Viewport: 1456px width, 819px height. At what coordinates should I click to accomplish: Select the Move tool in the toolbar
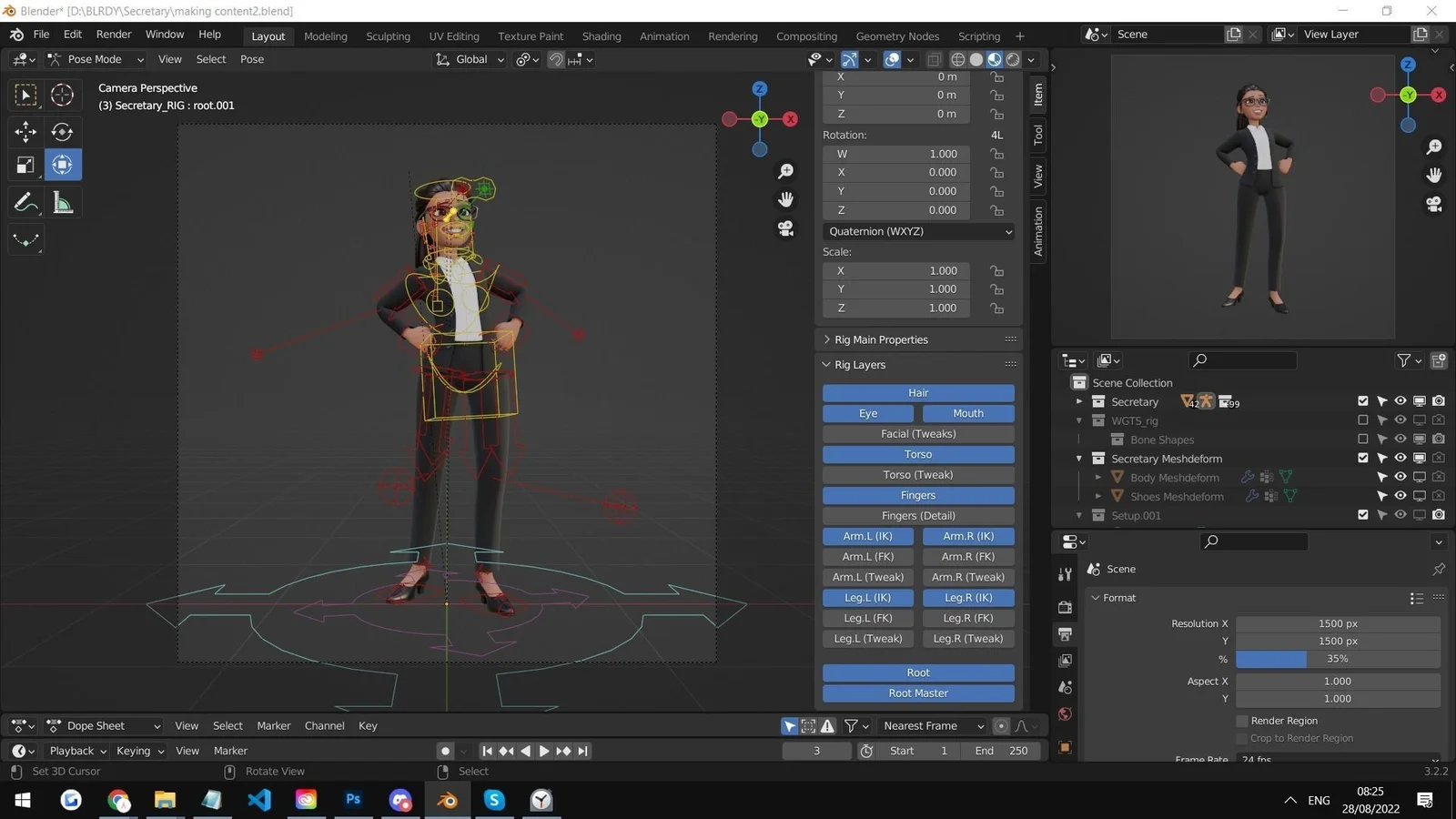click(x=25, y=132)
